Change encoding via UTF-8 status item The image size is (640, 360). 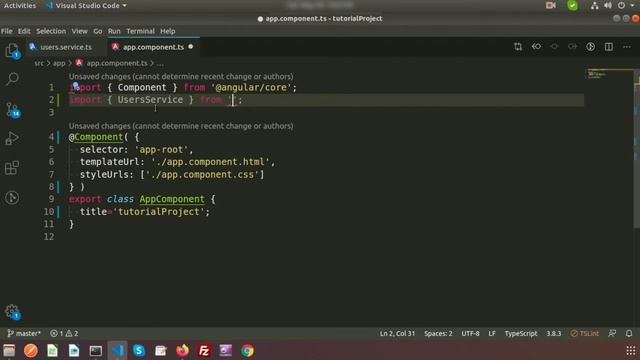point(470,333)
